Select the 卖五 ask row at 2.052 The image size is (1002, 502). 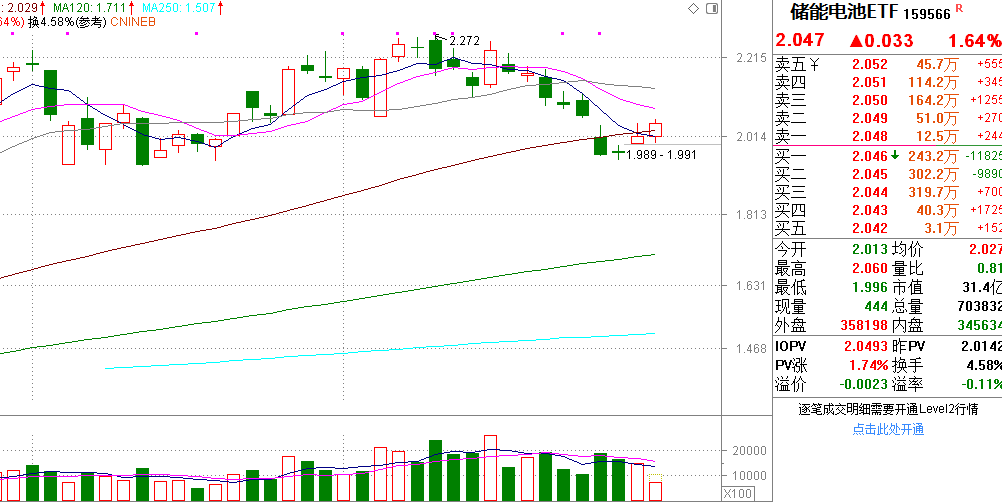(888, 64)
